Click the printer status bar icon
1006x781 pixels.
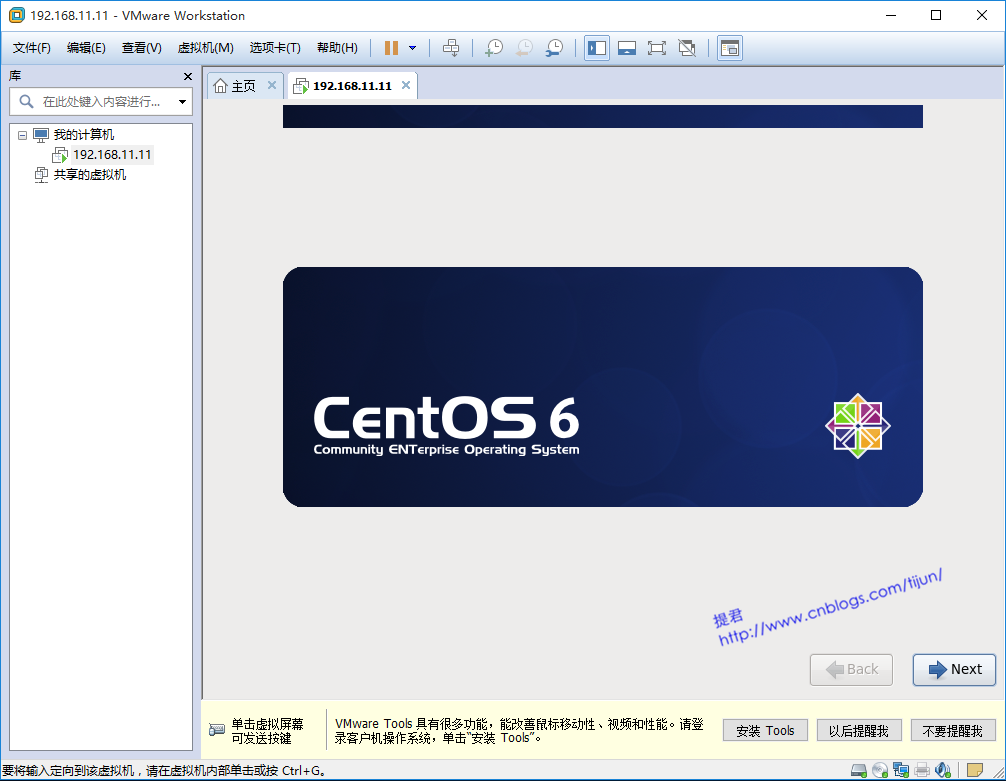tap(923, 770)
